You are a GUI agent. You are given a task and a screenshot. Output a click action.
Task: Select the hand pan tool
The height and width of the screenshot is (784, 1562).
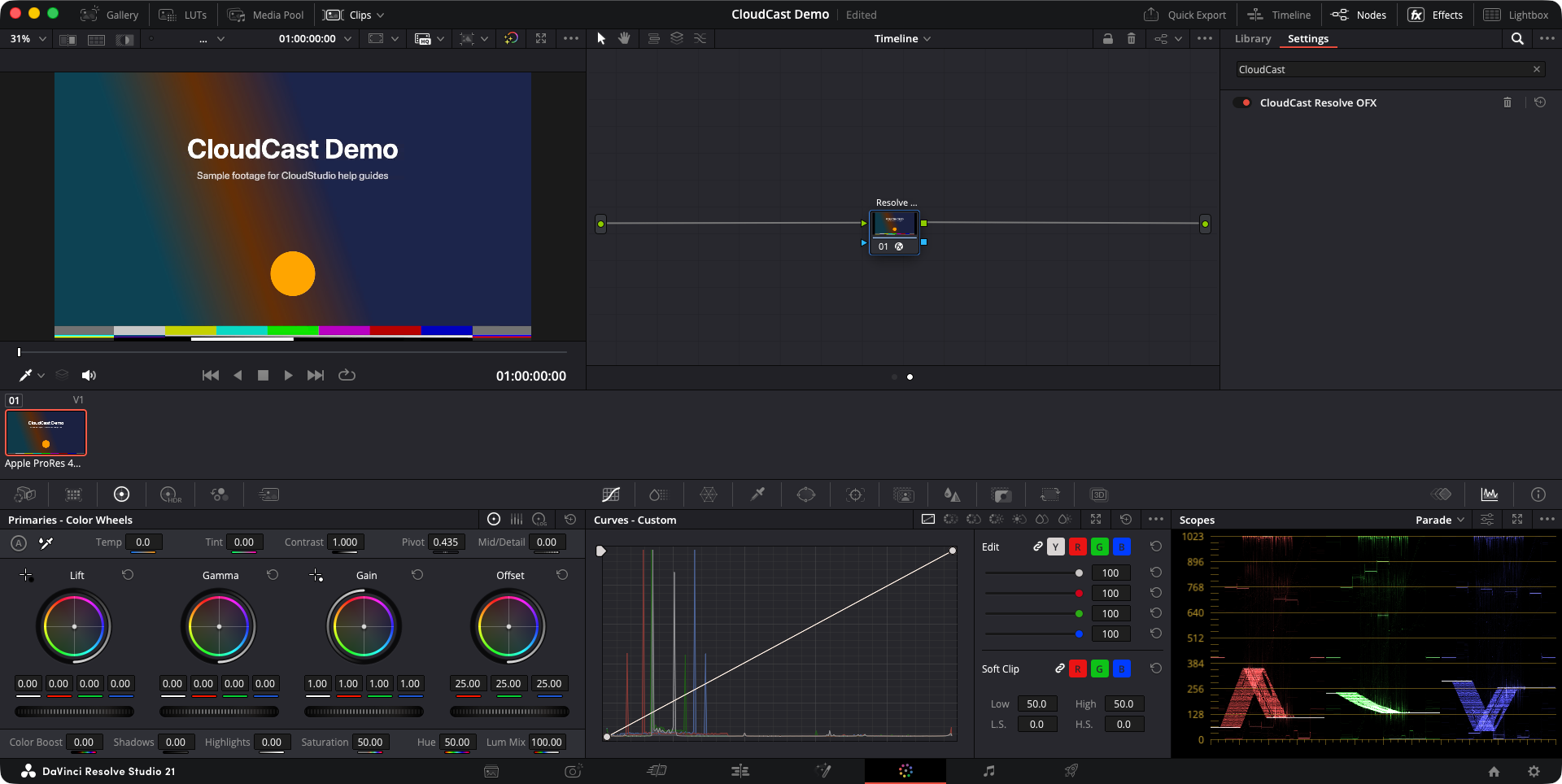(624, 38)
